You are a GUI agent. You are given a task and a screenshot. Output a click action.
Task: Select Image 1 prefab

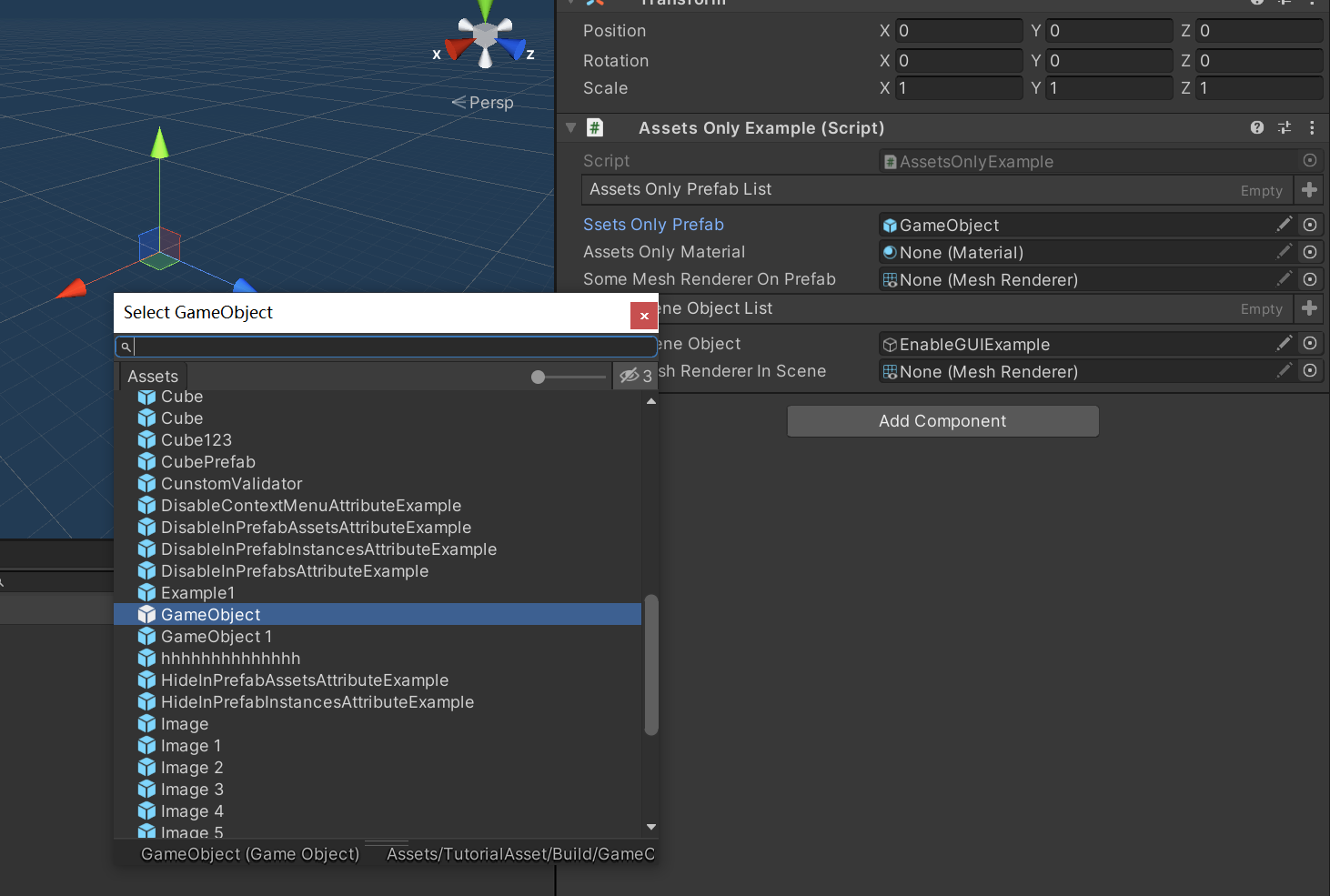(378, 746)
